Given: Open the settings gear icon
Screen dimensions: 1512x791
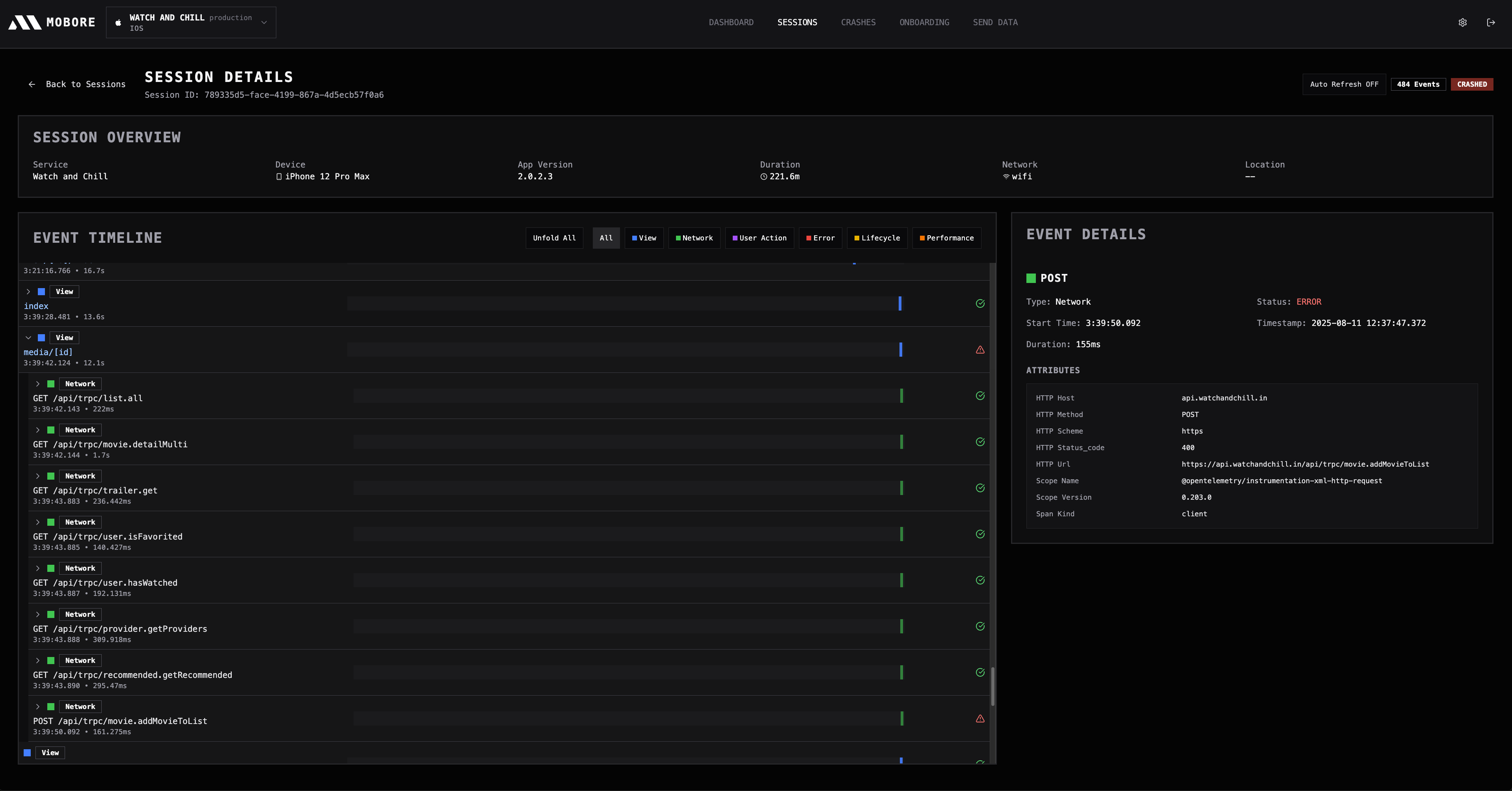Looking at the screenshot, I should tap(1462, 22).
